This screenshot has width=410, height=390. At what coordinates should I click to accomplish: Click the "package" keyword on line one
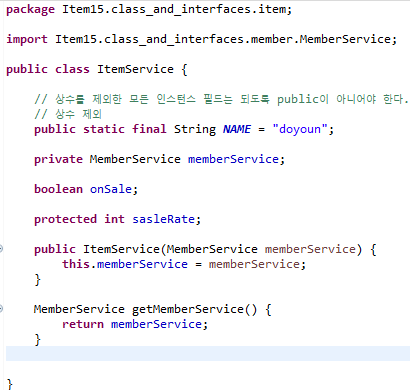(30, 9)
